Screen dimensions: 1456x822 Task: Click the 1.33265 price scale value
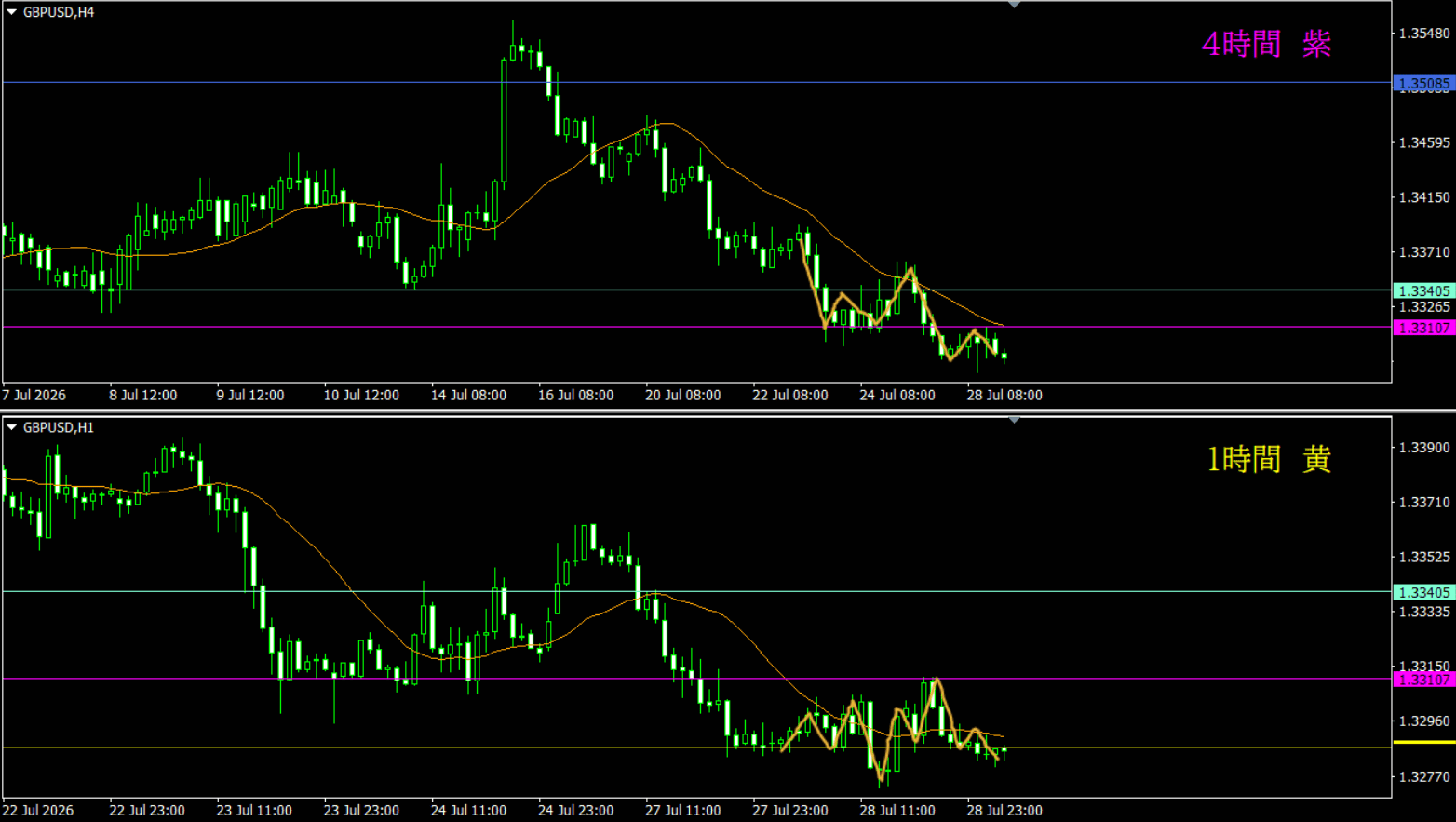[x=1424, y=307]
